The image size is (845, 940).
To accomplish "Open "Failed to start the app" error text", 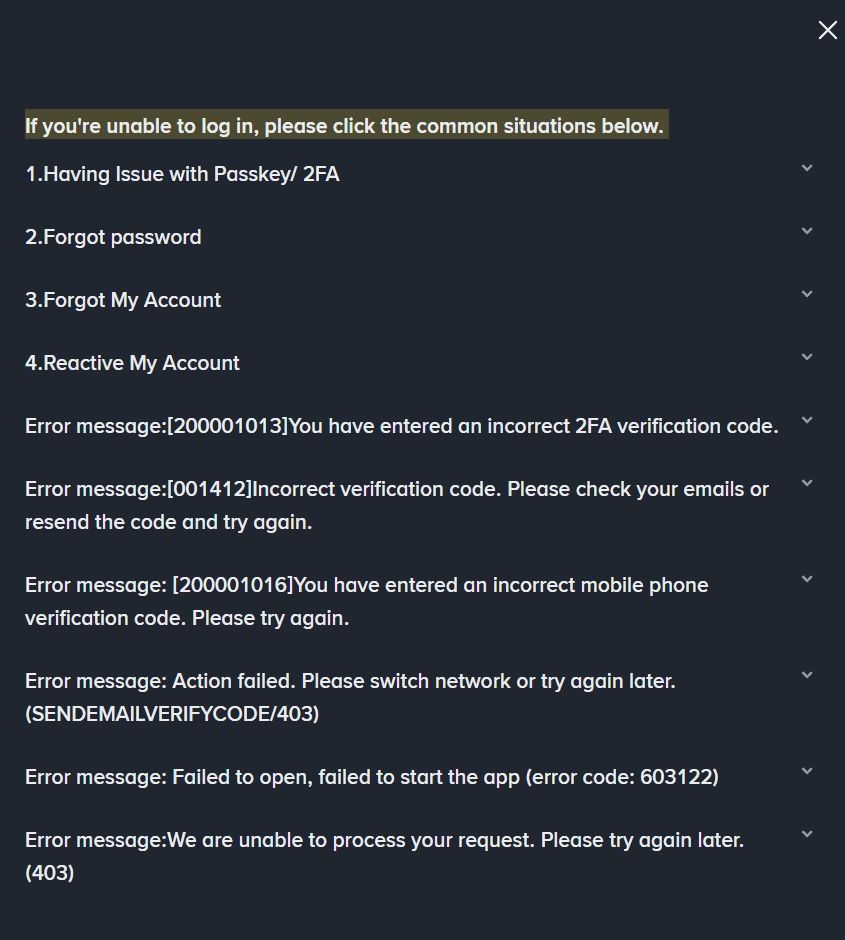I will [x=371, y=777].
